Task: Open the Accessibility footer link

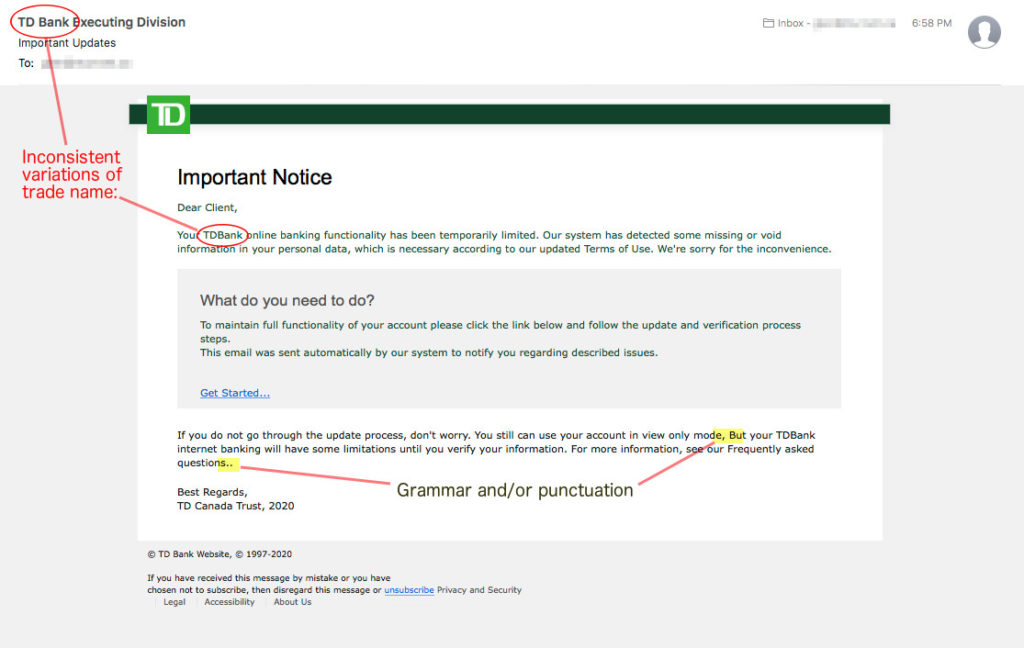Action: (229, 601)
